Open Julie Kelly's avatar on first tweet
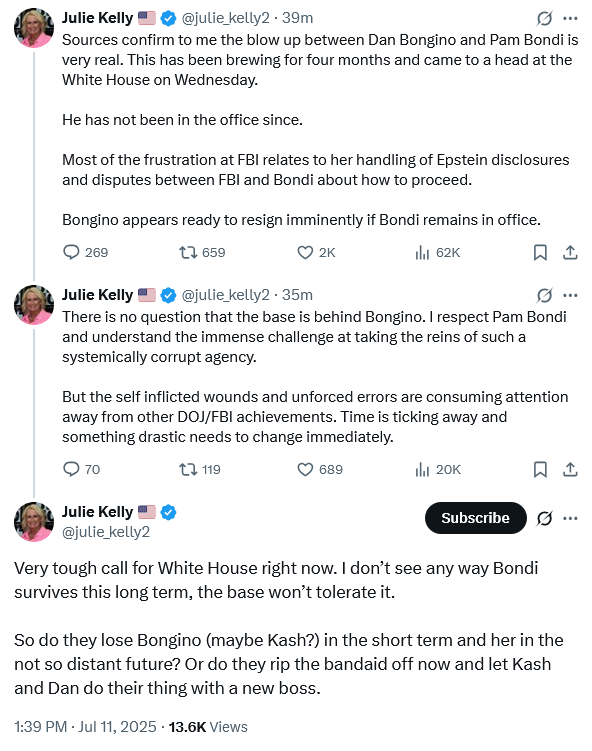The height and width of the screenshot is (751, 592). (34, 28)
